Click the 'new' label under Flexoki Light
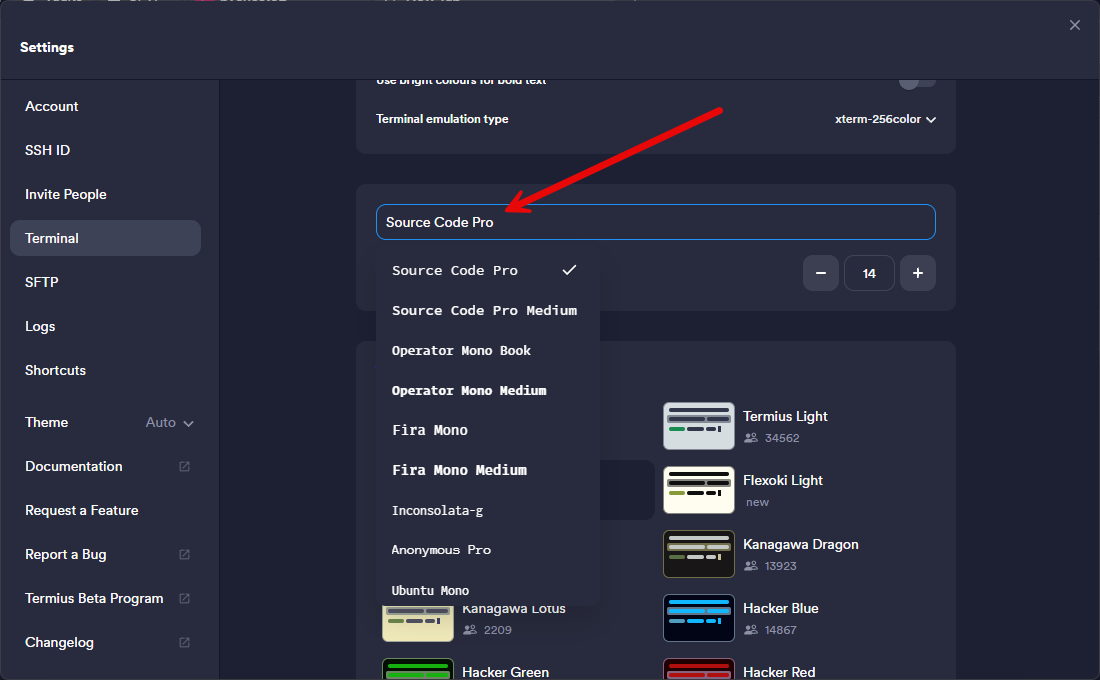Image resolution: width=1100 pixels, height=680 pixels. pyautogui.click(x=757, y=502)
